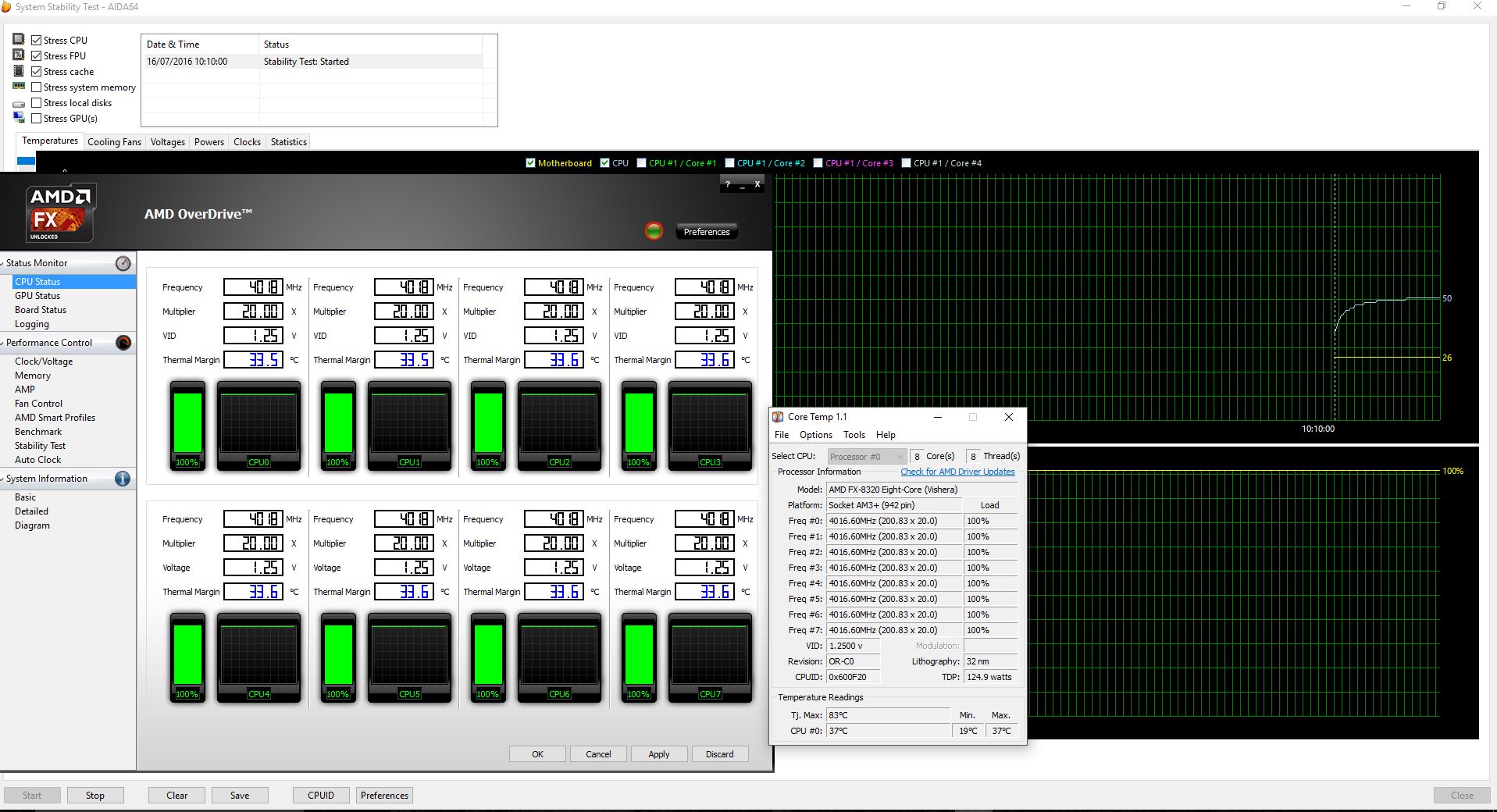Click the Core Temp title bar icon
Viewport: 1497px width, 812px height.
778,417
